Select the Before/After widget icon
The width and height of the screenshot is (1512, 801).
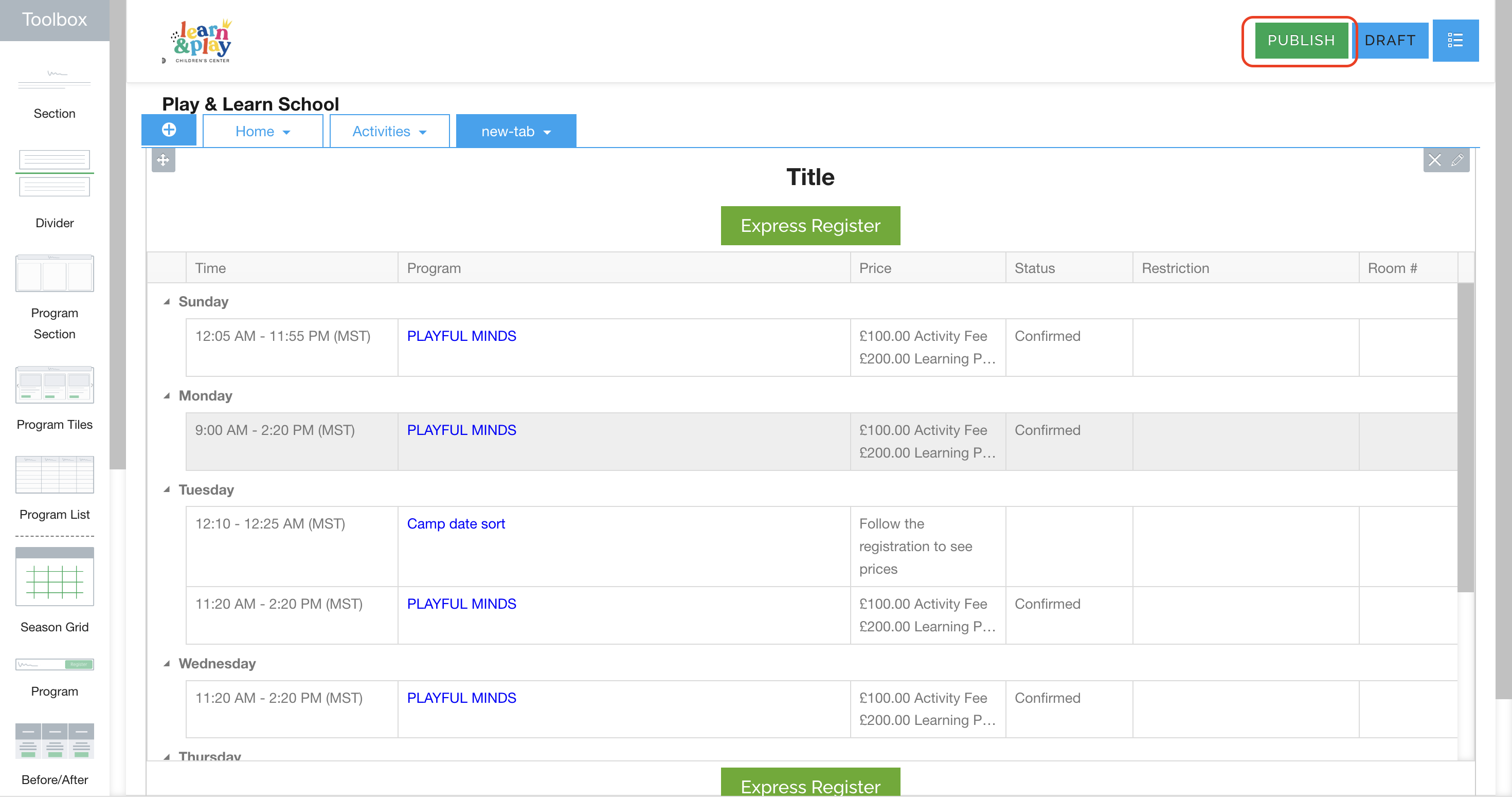[x=55, y=742]
